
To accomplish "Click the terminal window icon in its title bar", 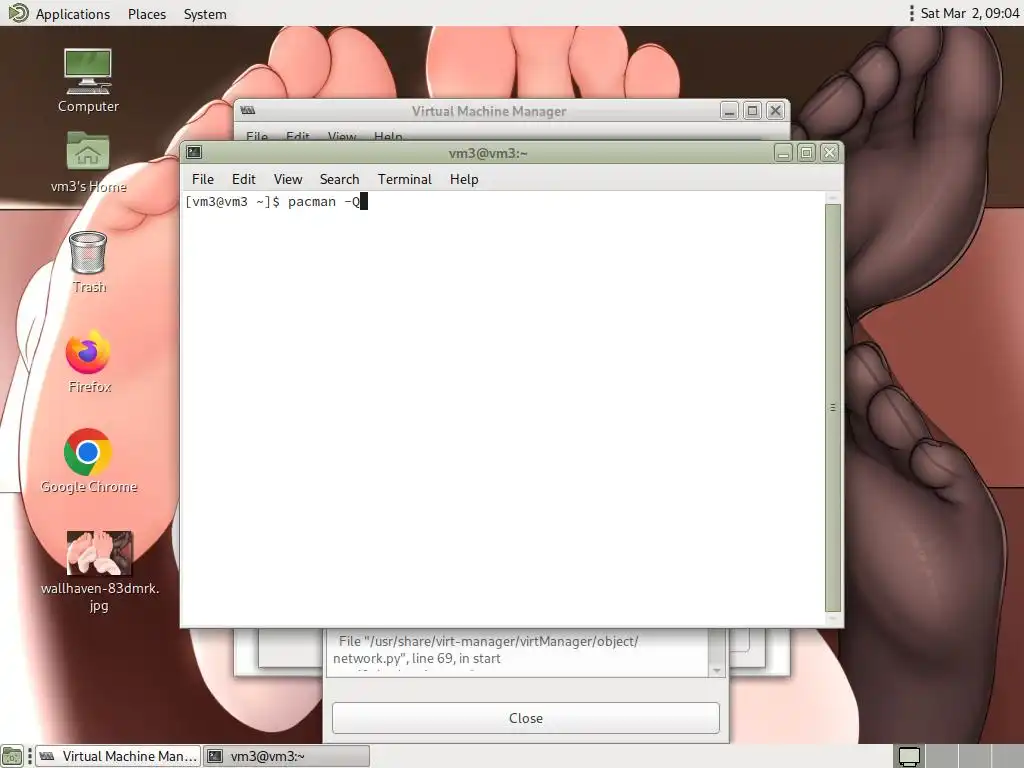I will click(x=194, y=152).
